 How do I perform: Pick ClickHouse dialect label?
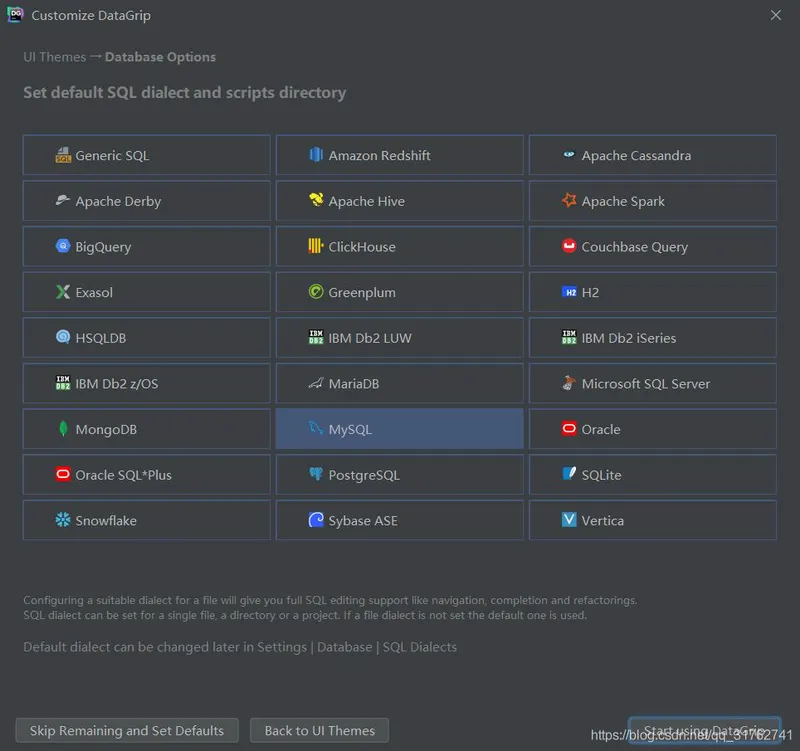coord(362,247)
